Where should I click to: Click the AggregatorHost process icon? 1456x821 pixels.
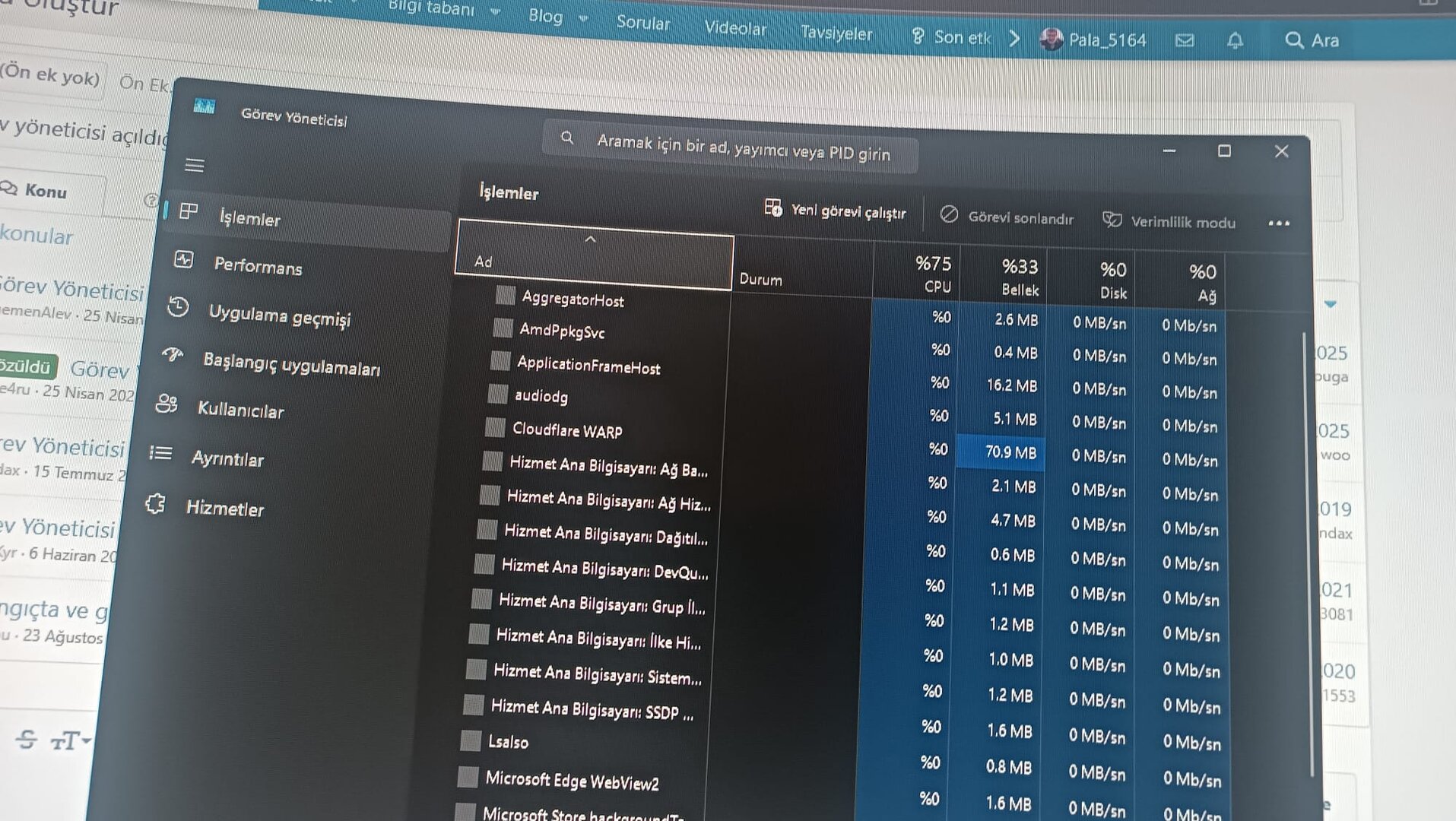click(506, 295)
